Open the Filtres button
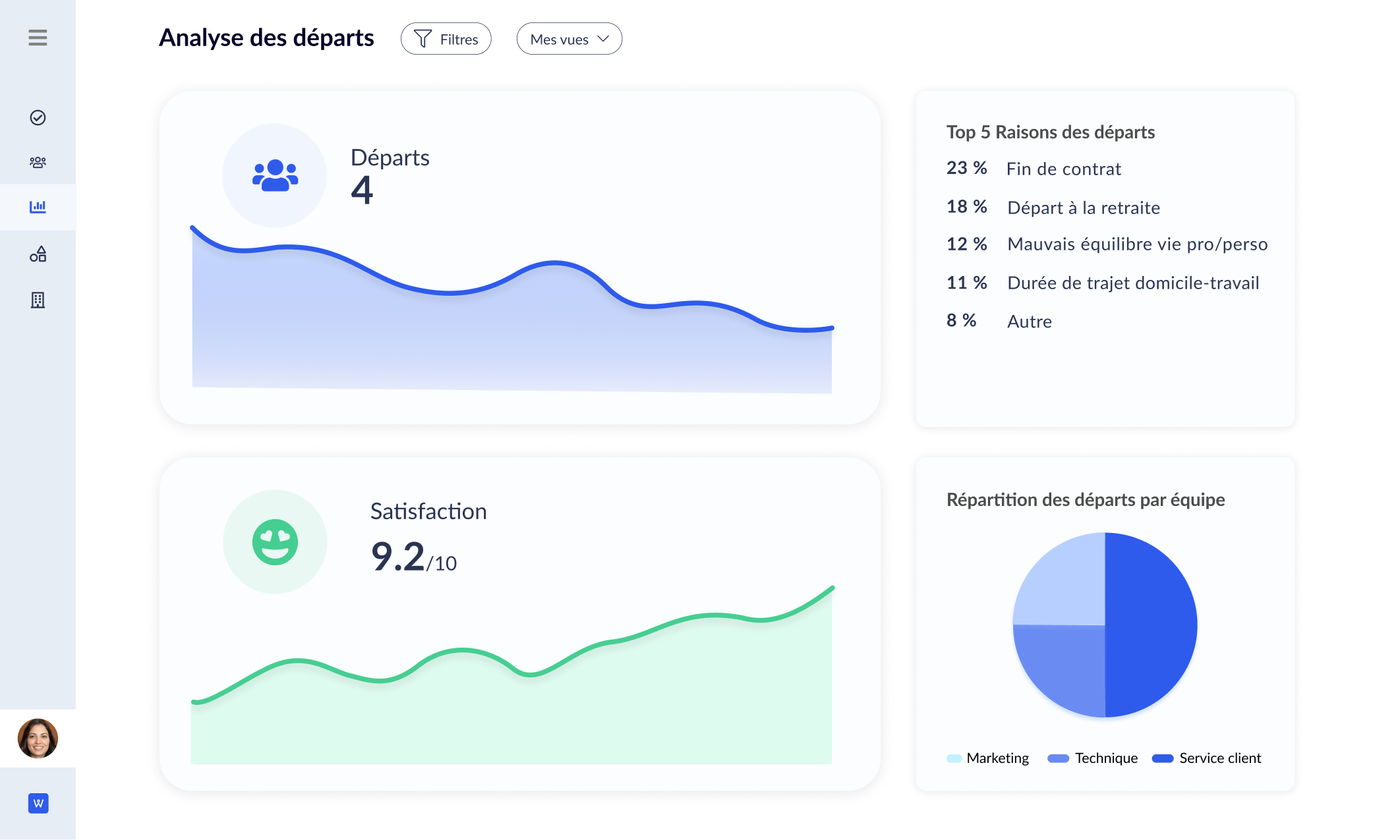The height and width of the screenshot is (840, 1400). (446, 39)
